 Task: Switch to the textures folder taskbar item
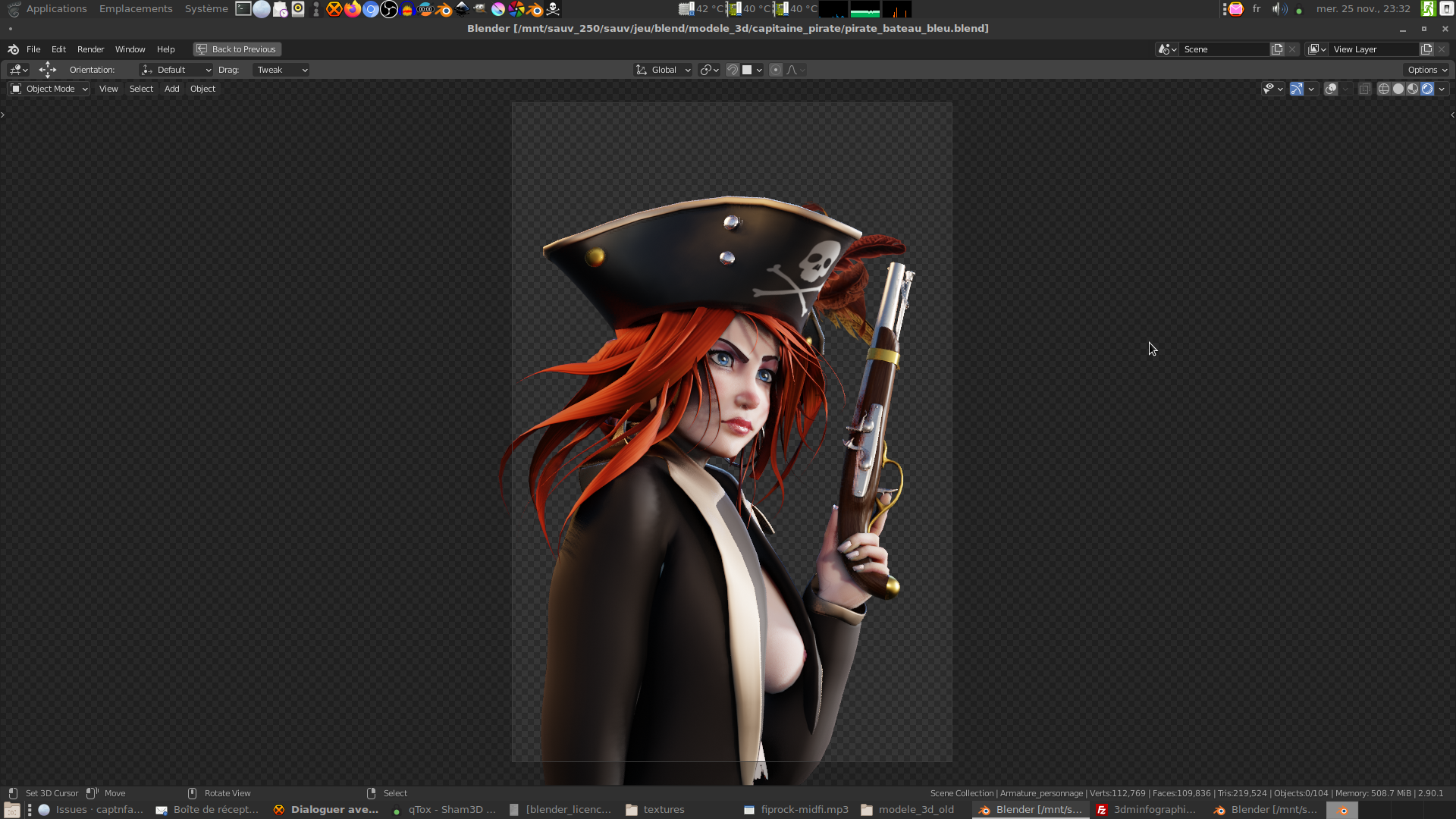coord(655,810)
